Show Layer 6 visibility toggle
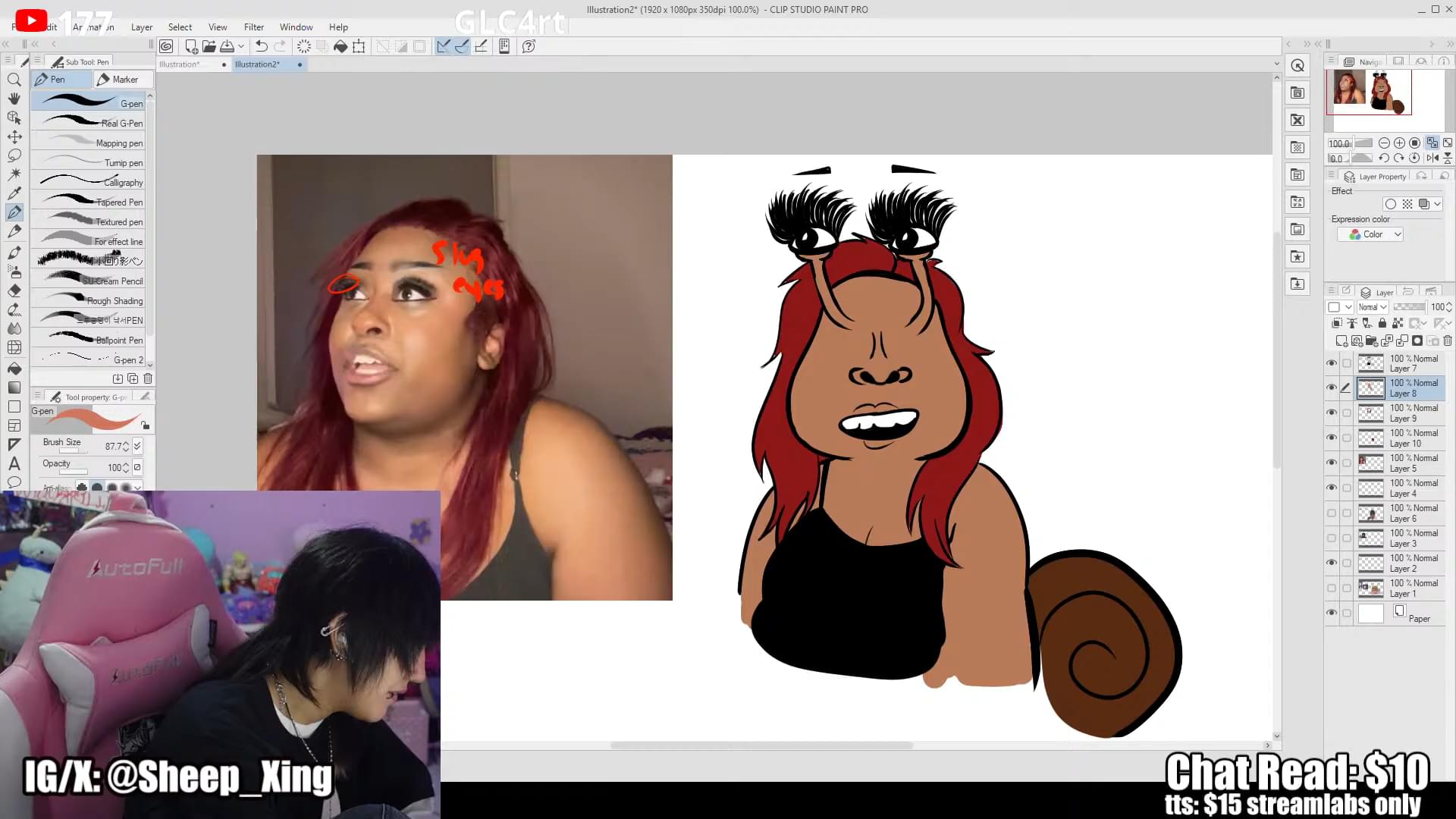This screenshot has width=1456, height=819. [1332, 513]
